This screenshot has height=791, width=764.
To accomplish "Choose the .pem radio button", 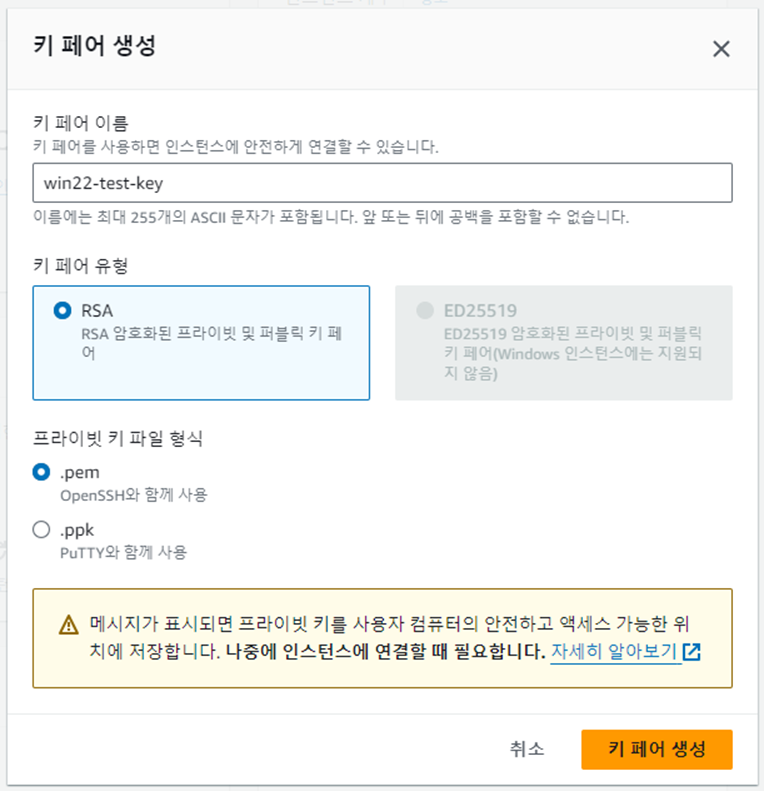I will (x=41, y=472).
